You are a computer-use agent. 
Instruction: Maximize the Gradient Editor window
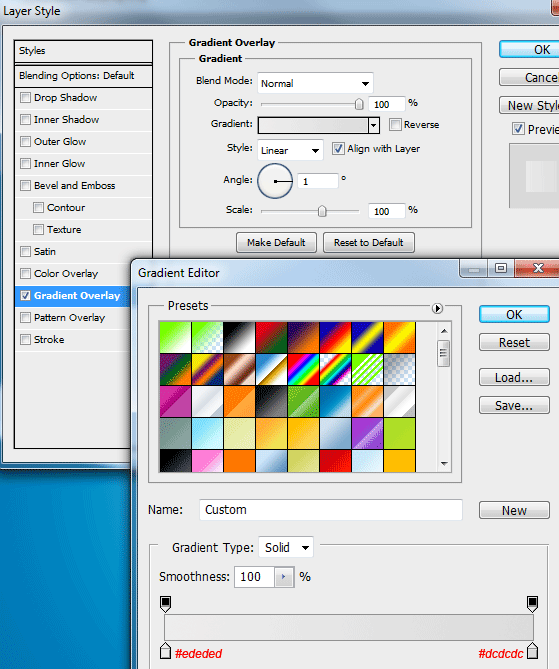point(501,268)
